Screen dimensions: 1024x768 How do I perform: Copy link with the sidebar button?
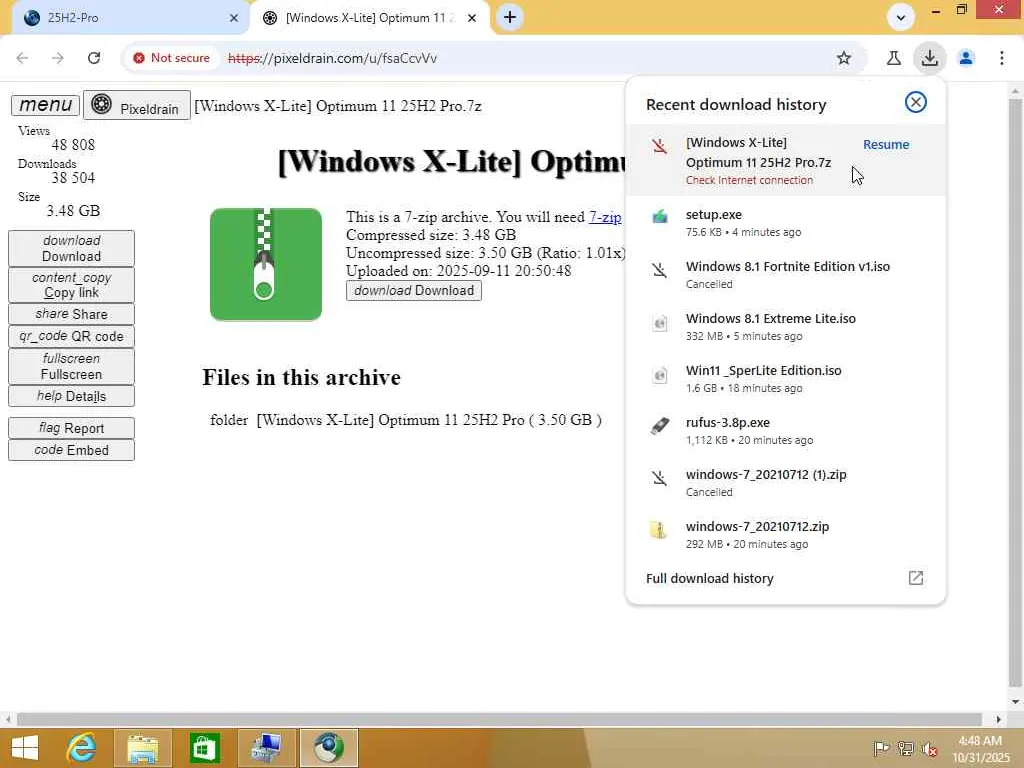71,285
